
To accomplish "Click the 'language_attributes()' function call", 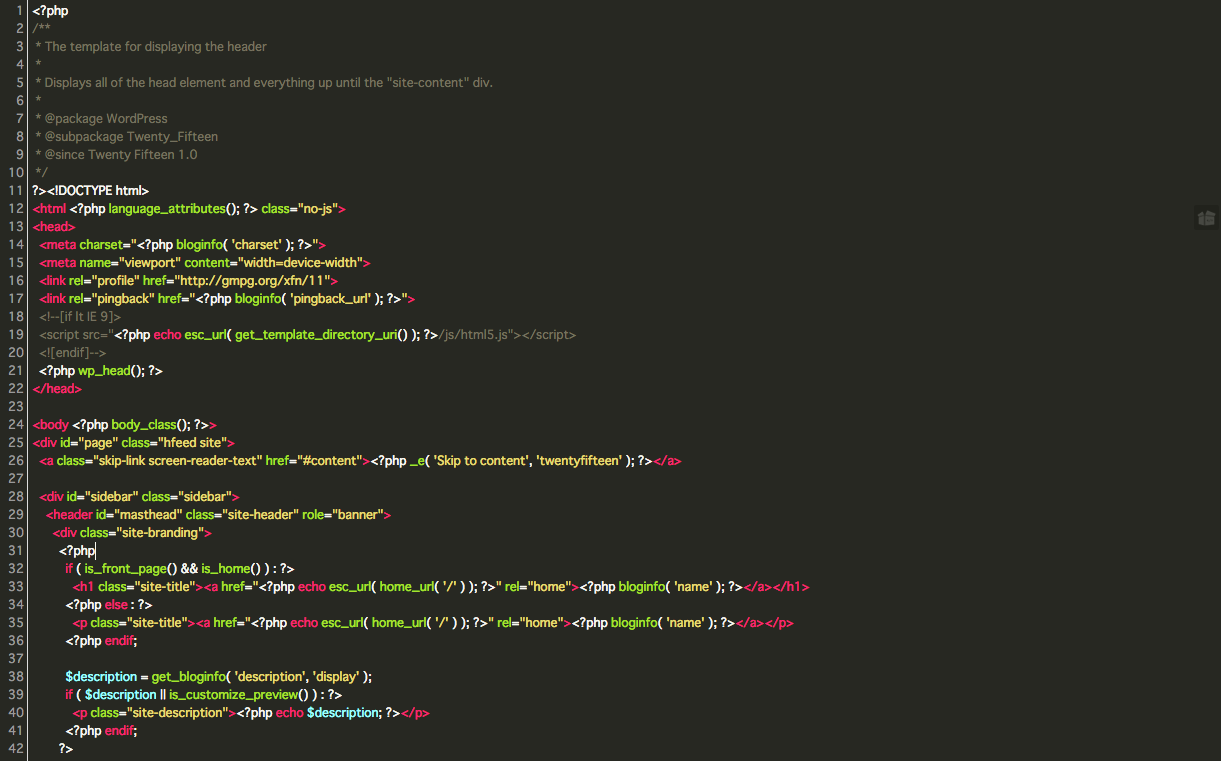I will 174,208.
